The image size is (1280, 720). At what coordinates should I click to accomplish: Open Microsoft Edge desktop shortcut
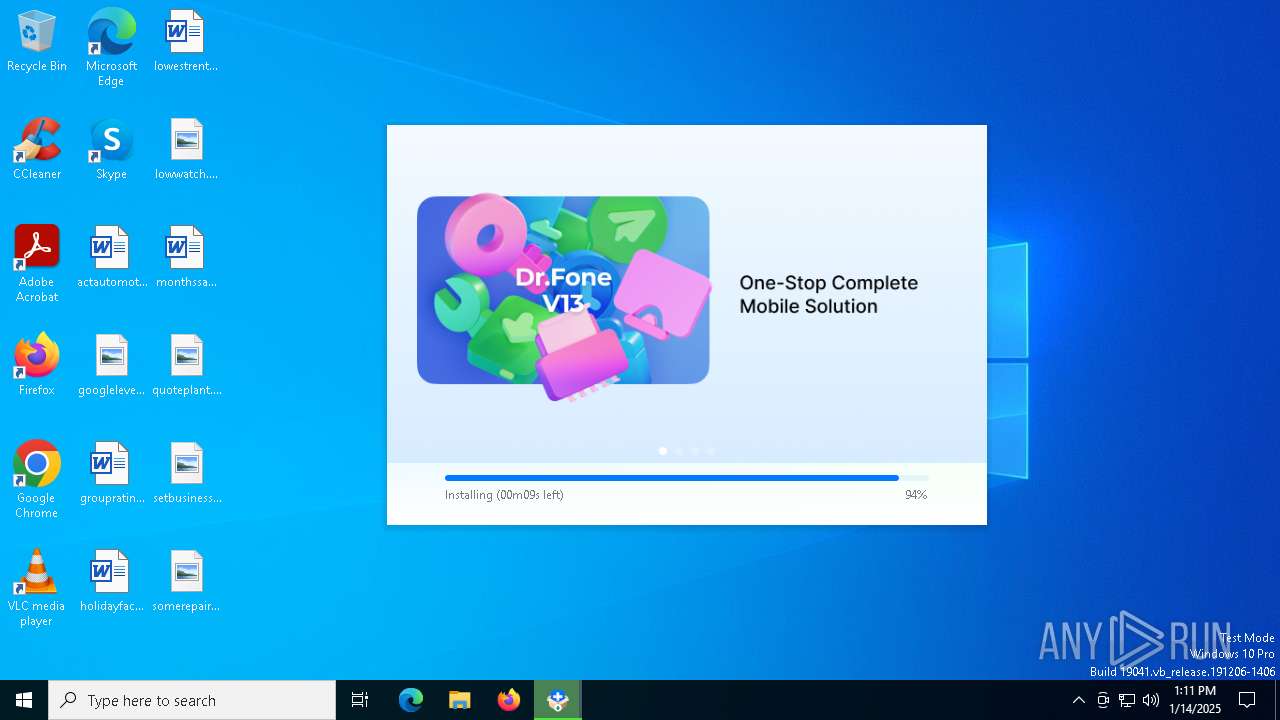coord(111,47)
